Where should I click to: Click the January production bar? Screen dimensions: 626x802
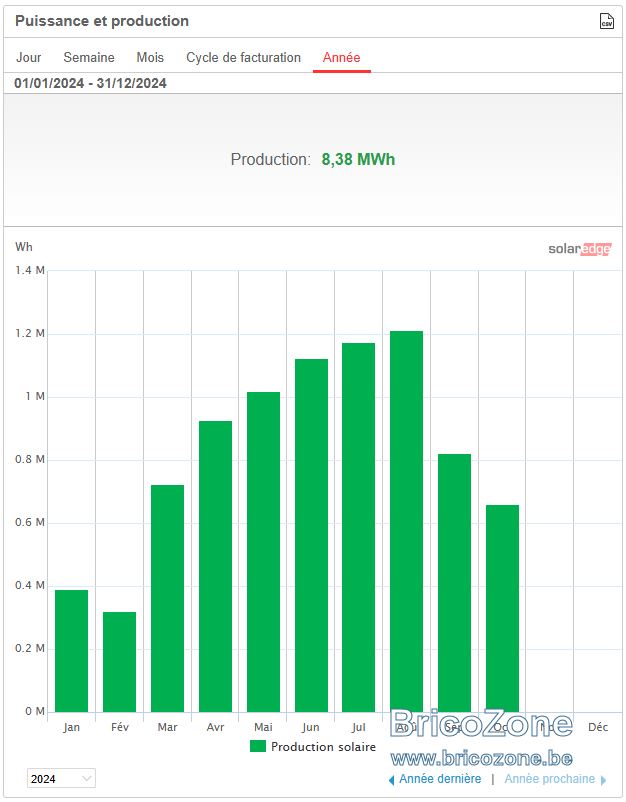coord(72,651)
